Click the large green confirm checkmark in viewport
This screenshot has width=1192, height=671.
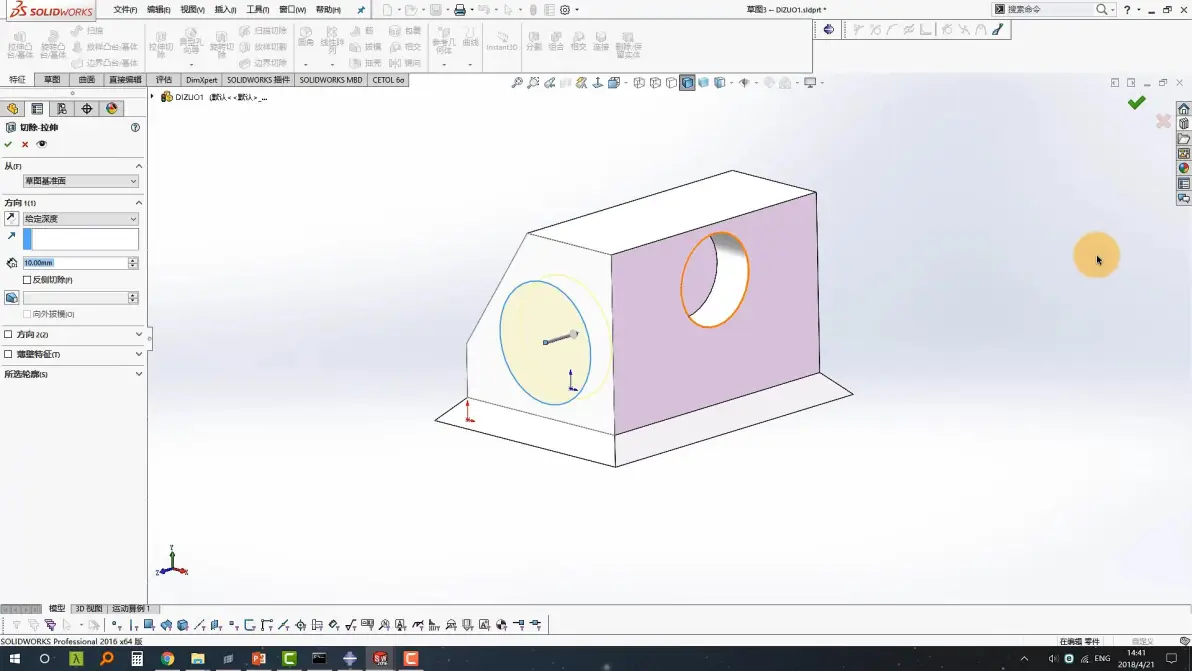[x=1137, y=103]
